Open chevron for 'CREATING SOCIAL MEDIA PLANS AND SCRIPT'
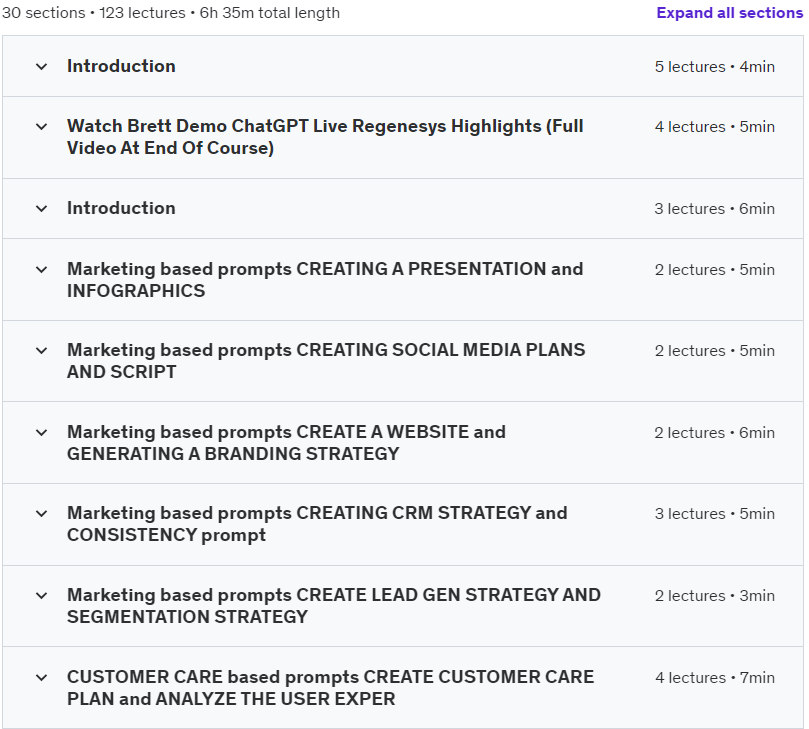The width and height of the screenshot is (809, 729). (42, 350)
